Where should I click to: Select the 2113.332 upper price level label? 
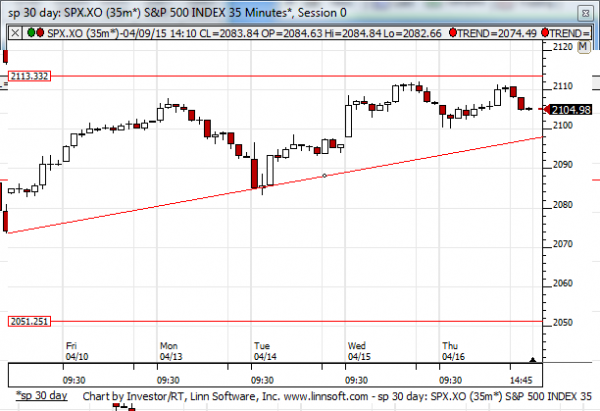28,76
